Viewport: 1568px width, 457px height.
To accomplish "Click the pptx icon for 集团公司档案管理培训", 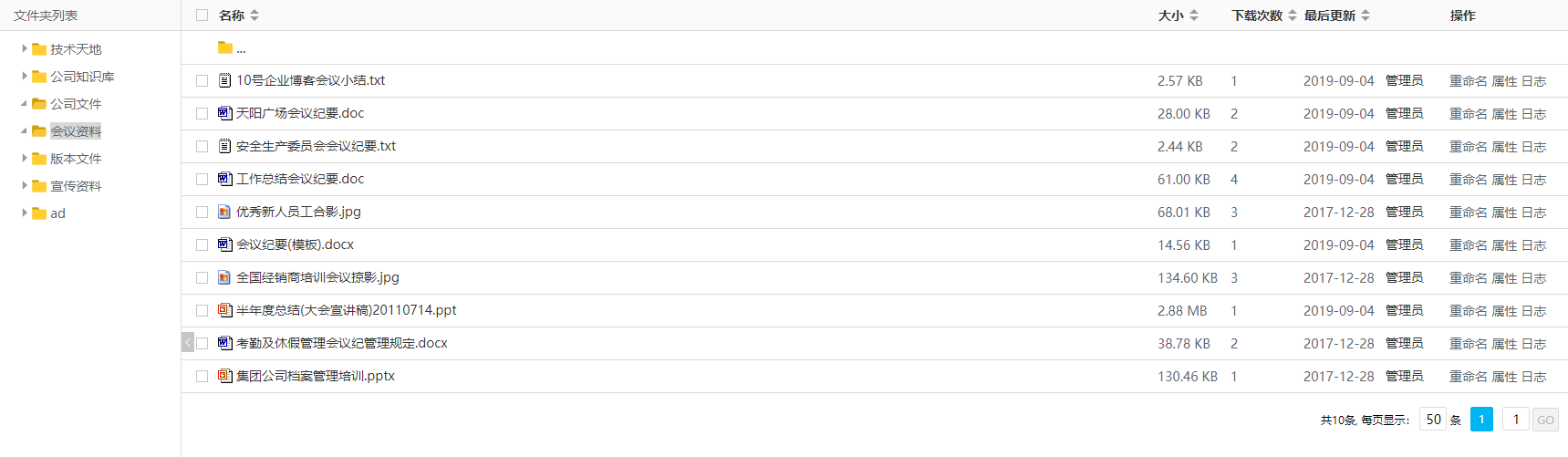I will [224, 376].
